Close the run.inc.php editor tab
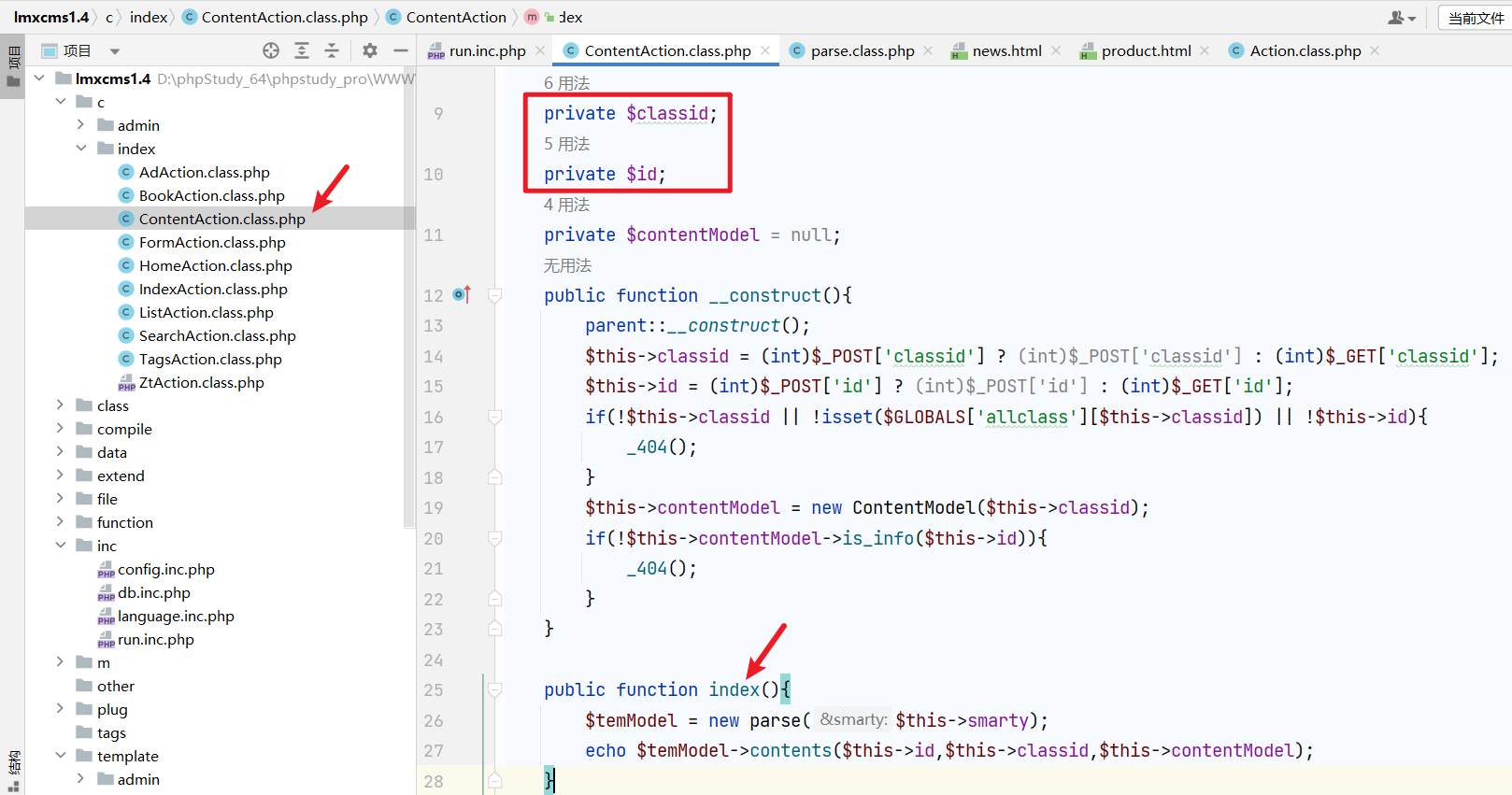Viewport: 1512px width, 795px height. click(540, 50)
